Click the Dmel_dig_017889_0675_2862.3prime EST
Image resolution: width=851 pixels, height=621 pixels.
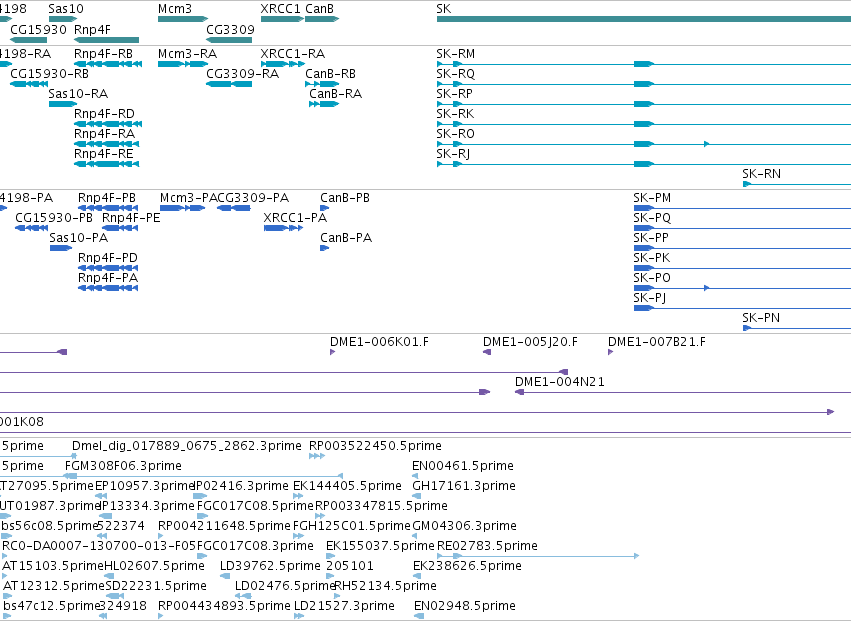tap(74, 456)
